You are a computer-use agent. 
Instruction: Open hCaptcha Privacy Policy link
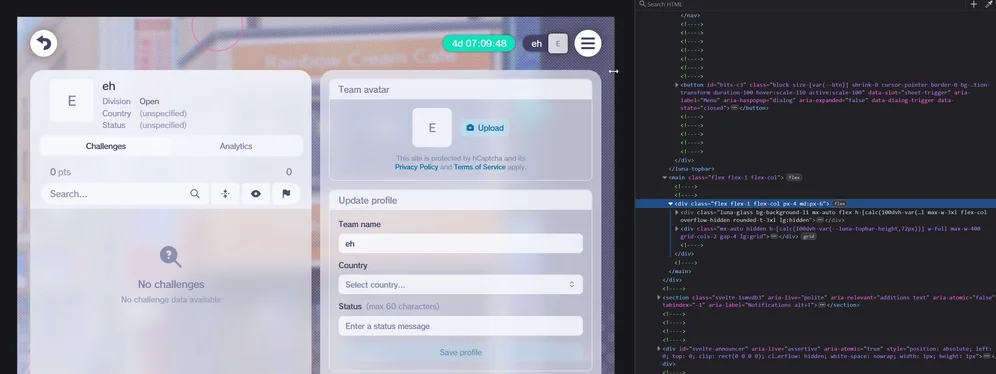pos(416,167)
